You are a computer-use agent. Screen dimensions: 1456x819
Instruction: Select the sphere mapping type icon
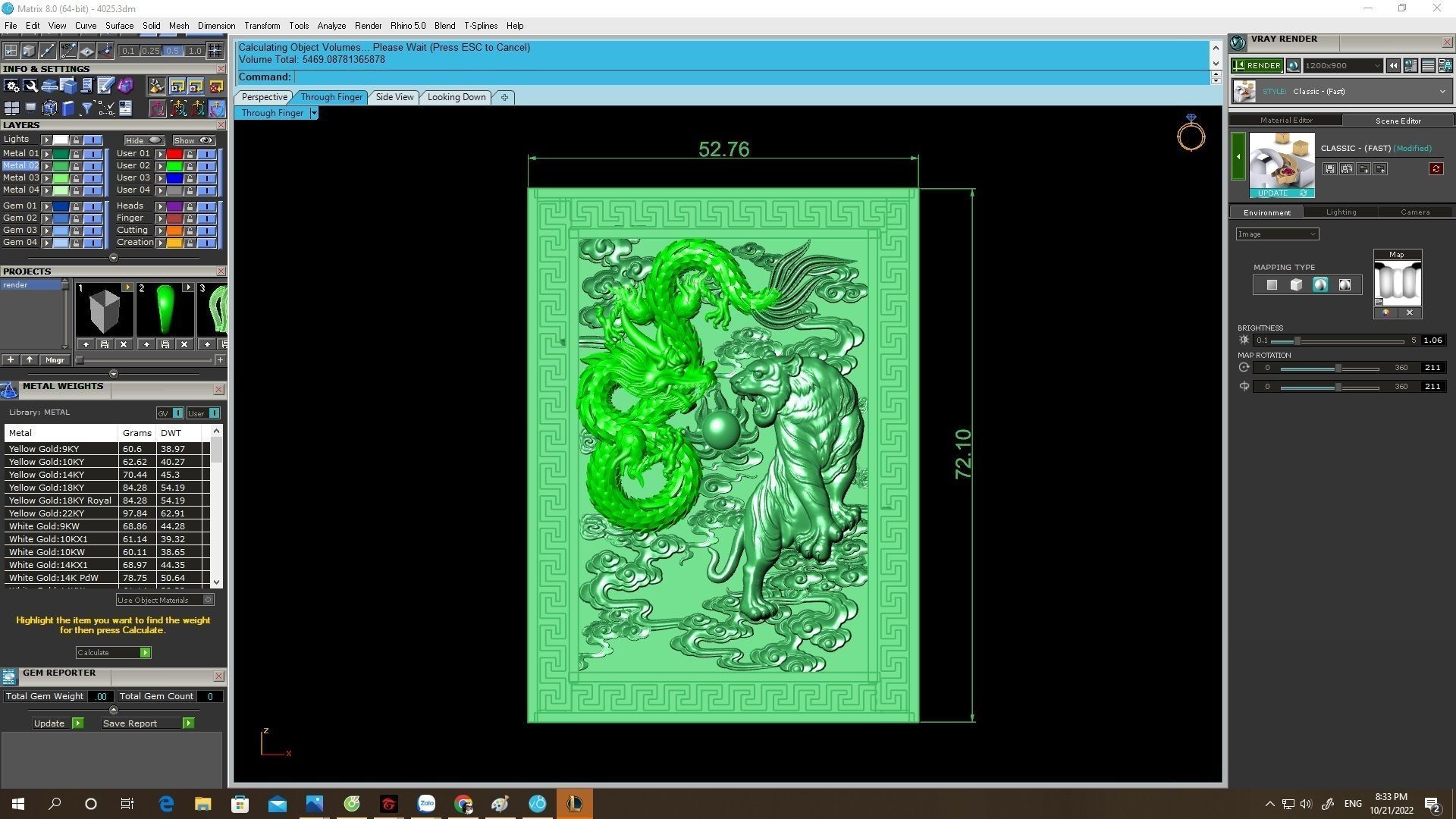1320,285
